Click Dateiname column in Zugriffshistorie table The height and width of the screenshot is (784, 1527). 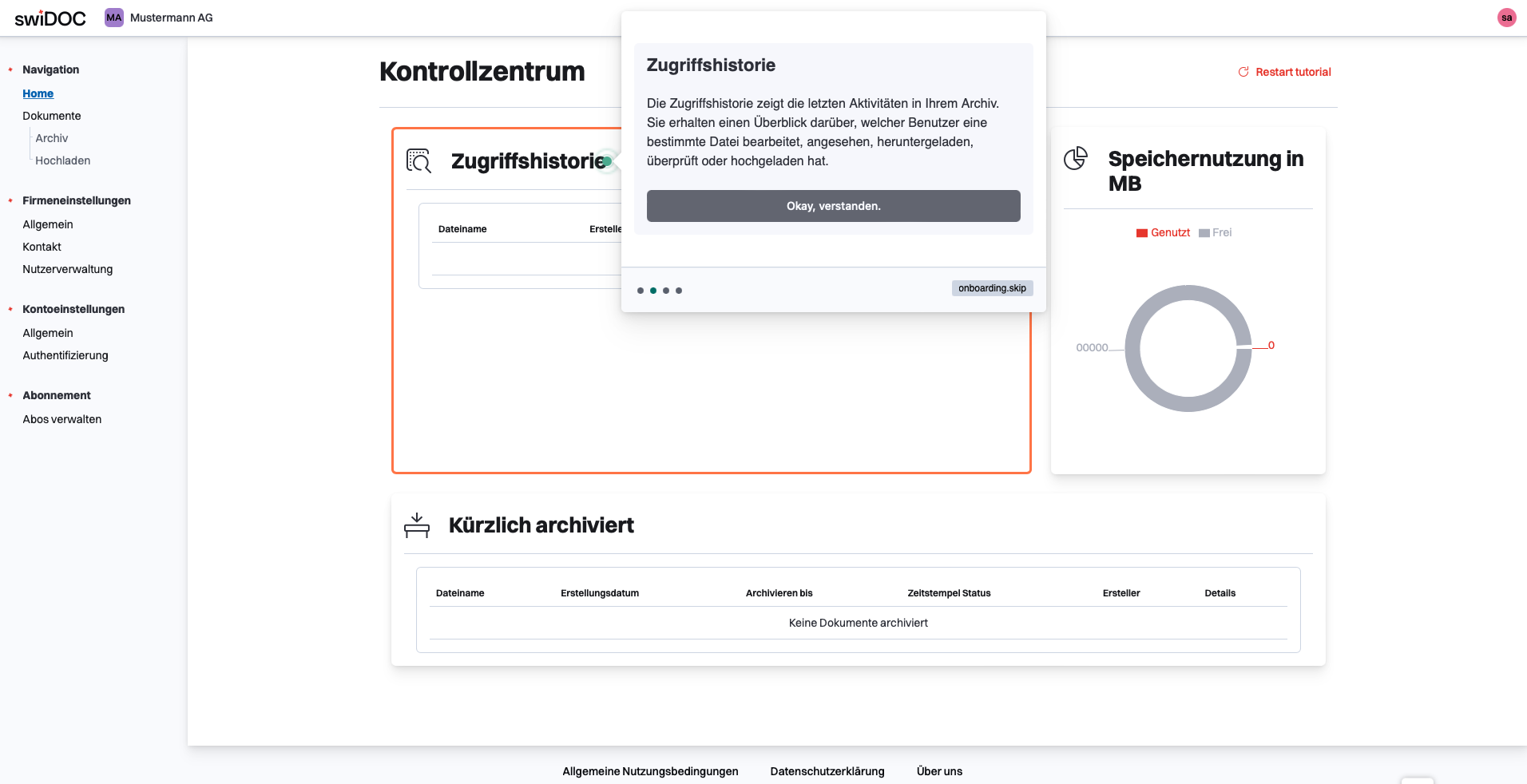pyautogui.click(x=462, y=229)
